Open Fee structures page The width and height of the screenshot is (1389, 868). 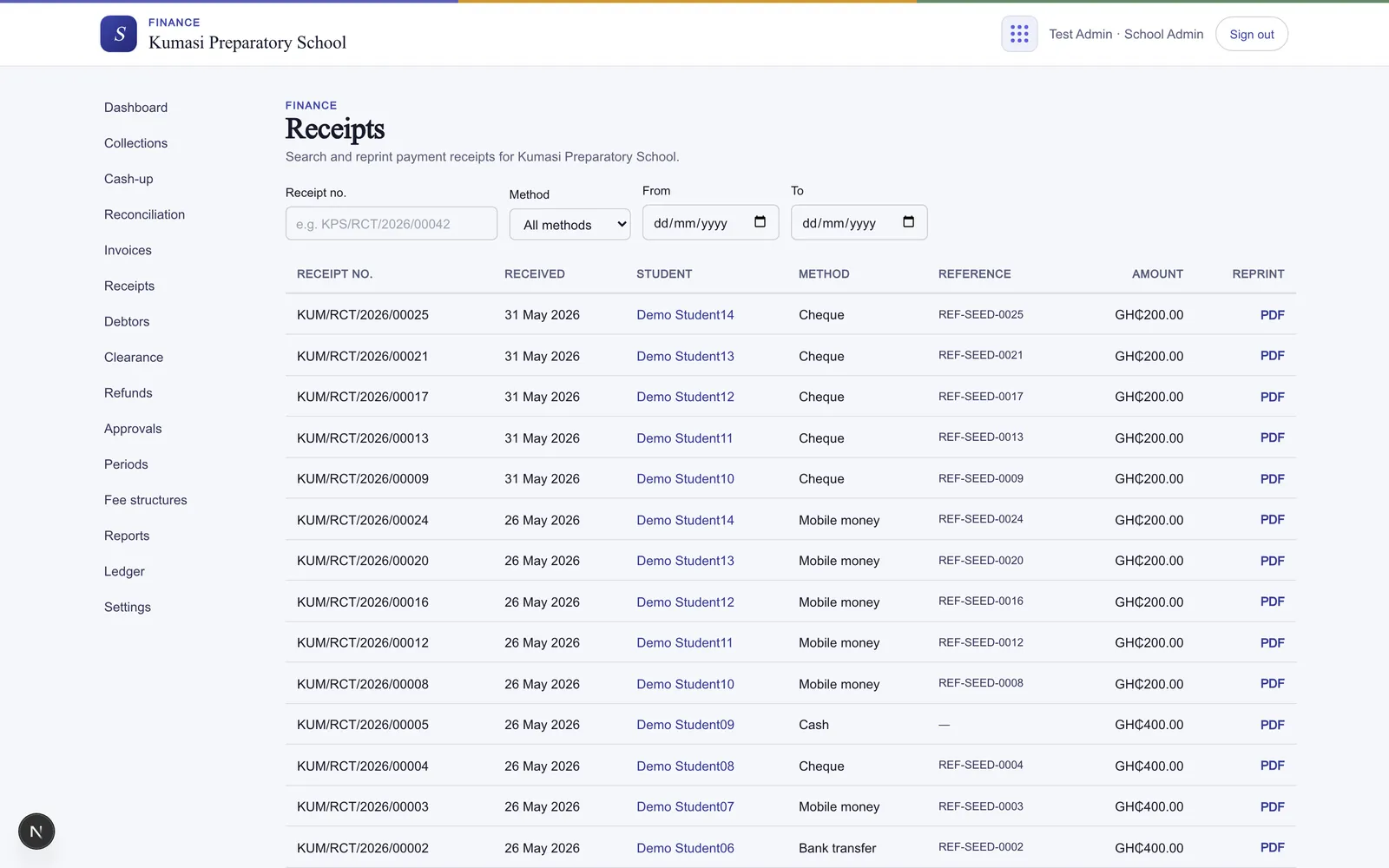pyautogui.click(x=146, y=500)
